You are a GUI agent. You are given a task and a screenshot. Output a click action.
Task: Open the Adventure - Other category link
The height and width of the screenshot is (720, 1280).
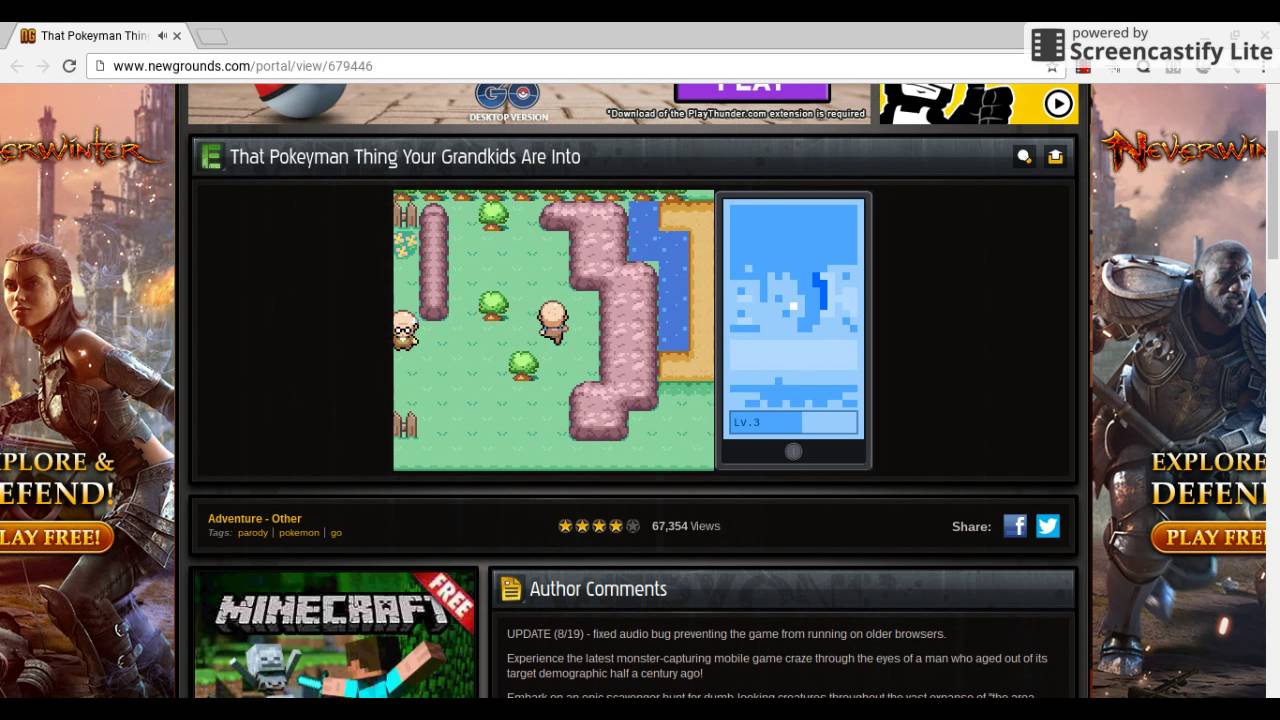tap(254, 519)
